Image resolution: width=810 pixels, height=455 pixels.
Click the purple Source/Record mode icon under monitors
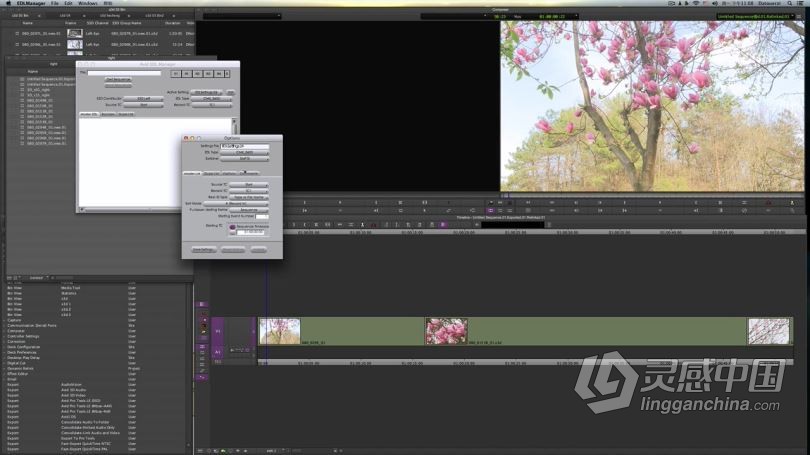click(x=490, y=211)
